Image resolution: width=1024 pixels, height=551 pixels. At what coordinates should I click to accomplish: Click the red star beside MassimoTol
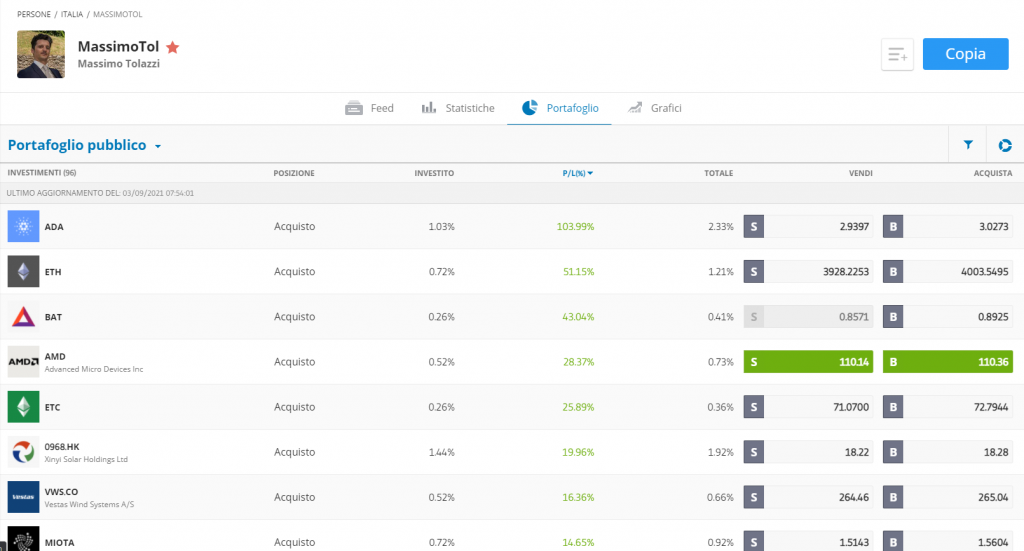[x=172, y=47]
